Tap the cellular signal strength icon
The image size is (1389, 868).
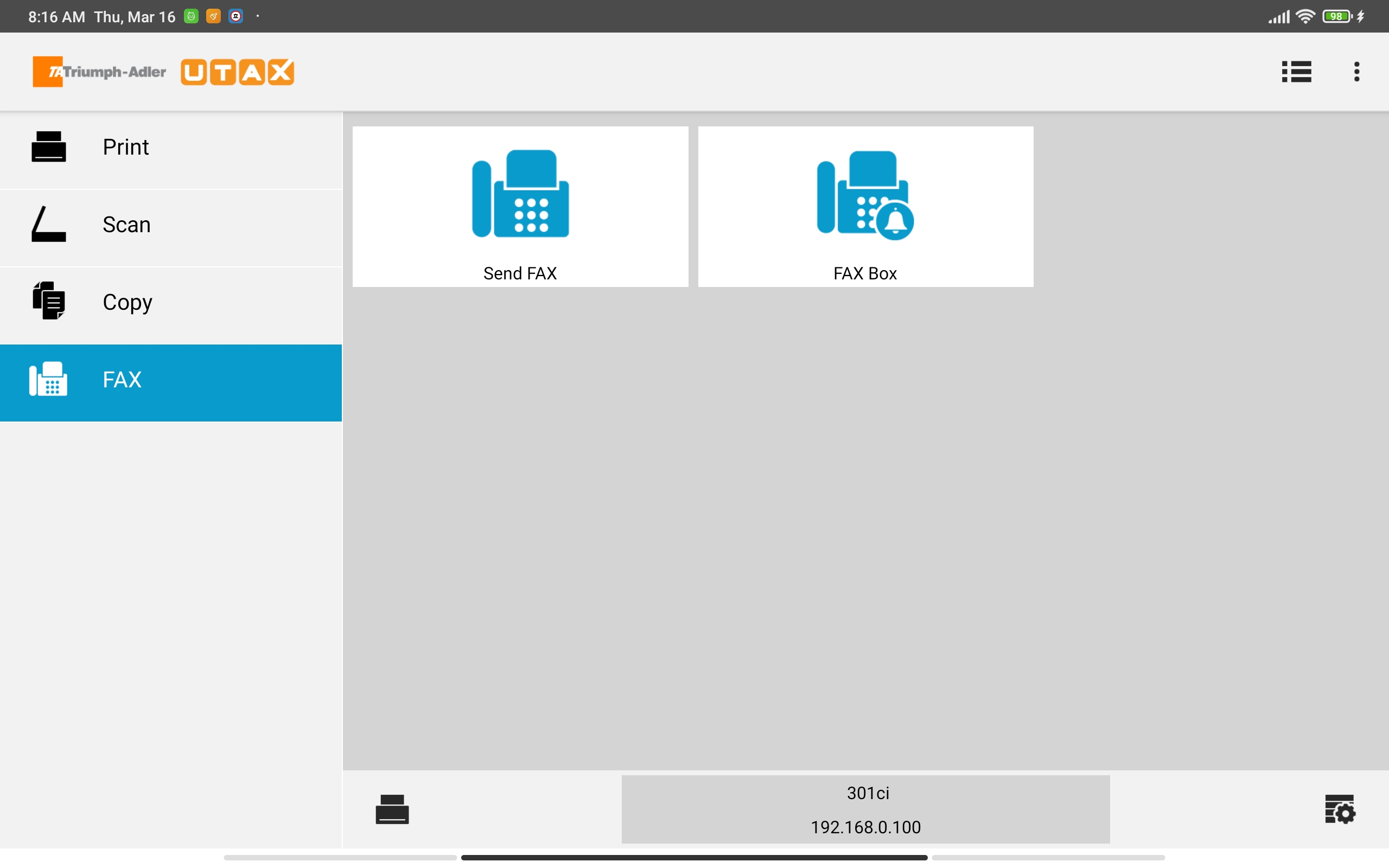[1279, 17]
